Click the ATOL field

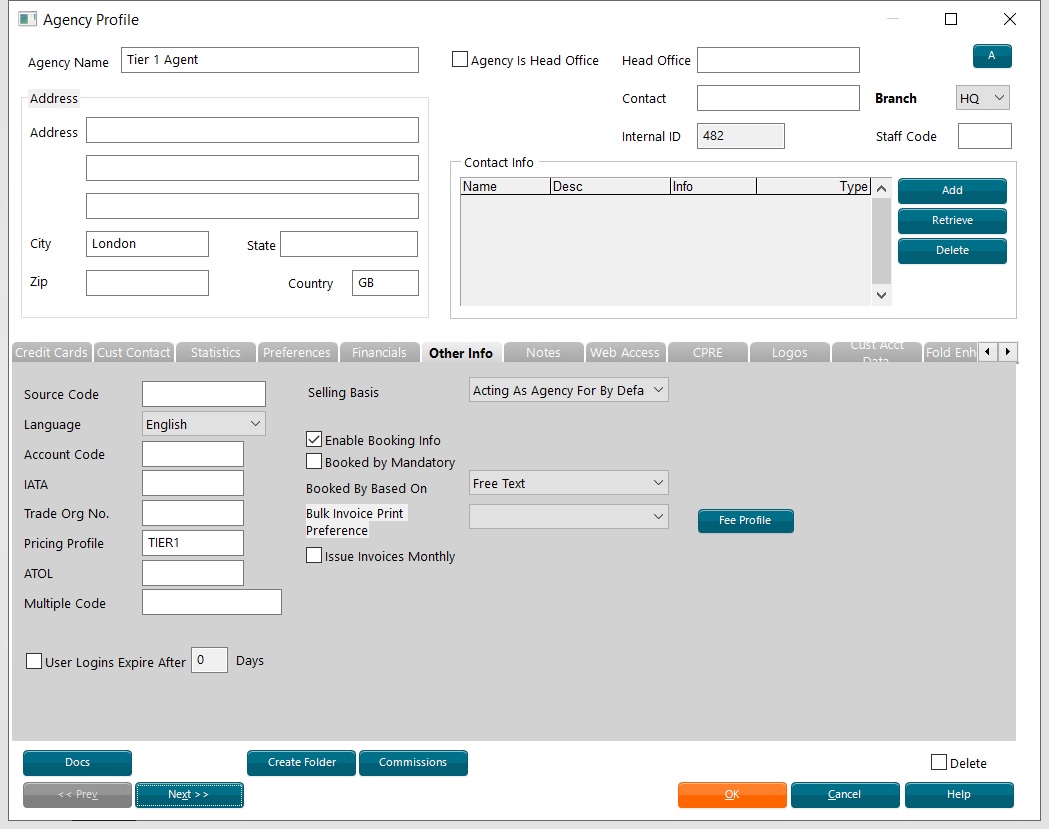tap(193, 573)
